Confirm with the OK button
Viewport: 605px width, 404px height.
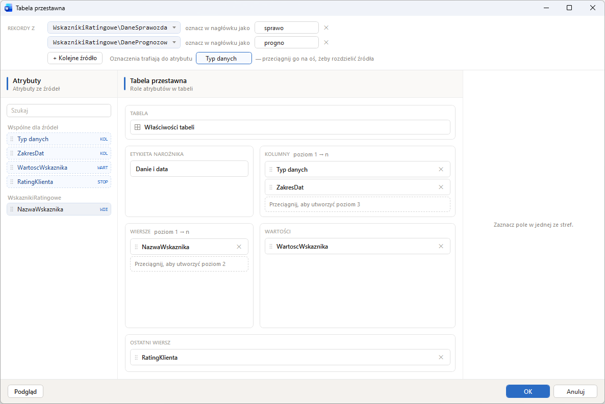pyautogui.click(x=527, y=391)
